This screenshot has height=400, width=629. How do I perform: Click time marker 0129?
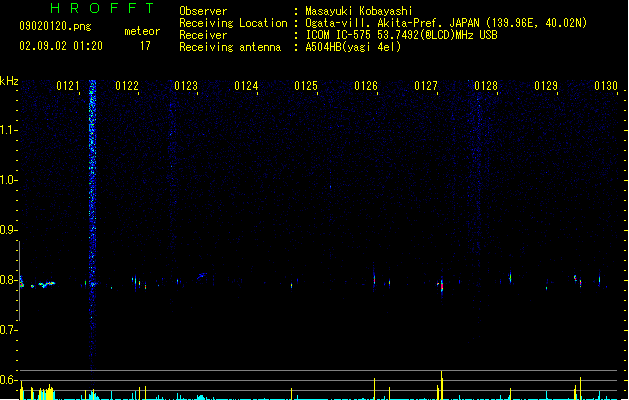[x=546, y=86]
